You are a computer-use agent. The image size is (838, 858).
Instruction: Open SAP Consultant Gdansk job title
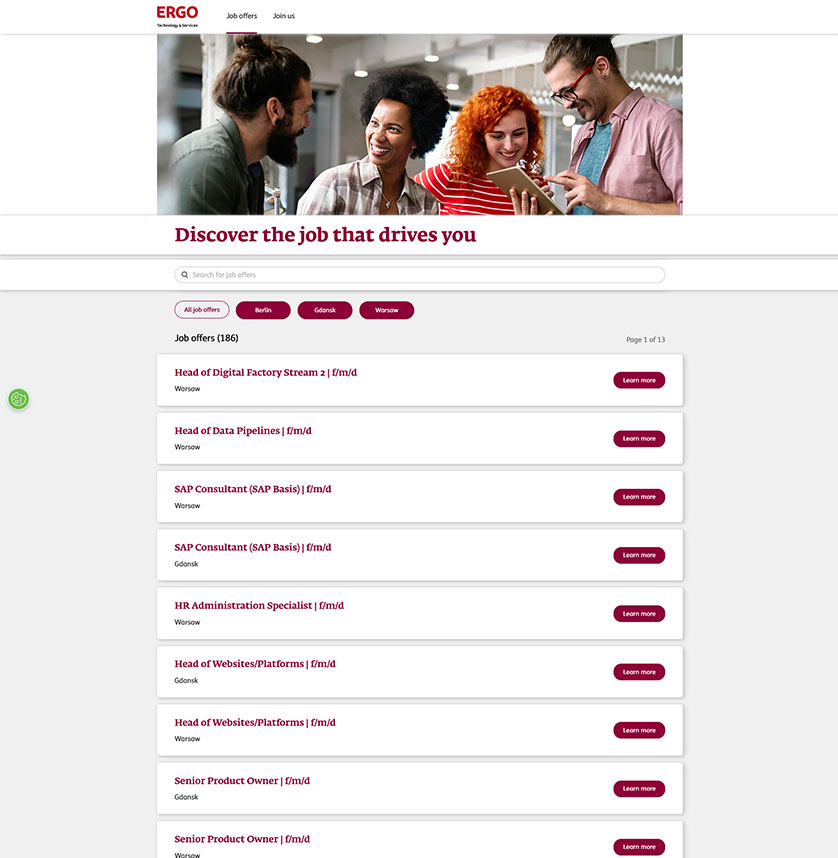point(253,547)
